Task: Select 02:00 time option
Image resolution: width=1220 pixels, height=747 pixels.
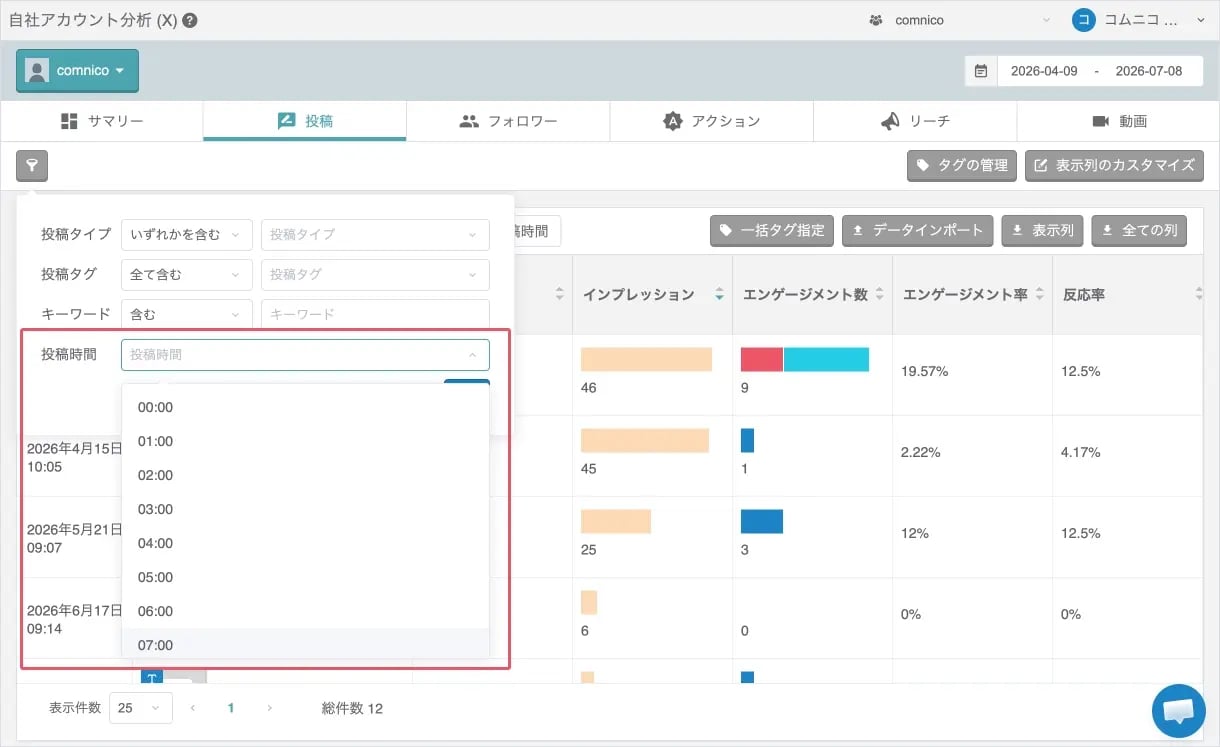Action: click(305, 475)
